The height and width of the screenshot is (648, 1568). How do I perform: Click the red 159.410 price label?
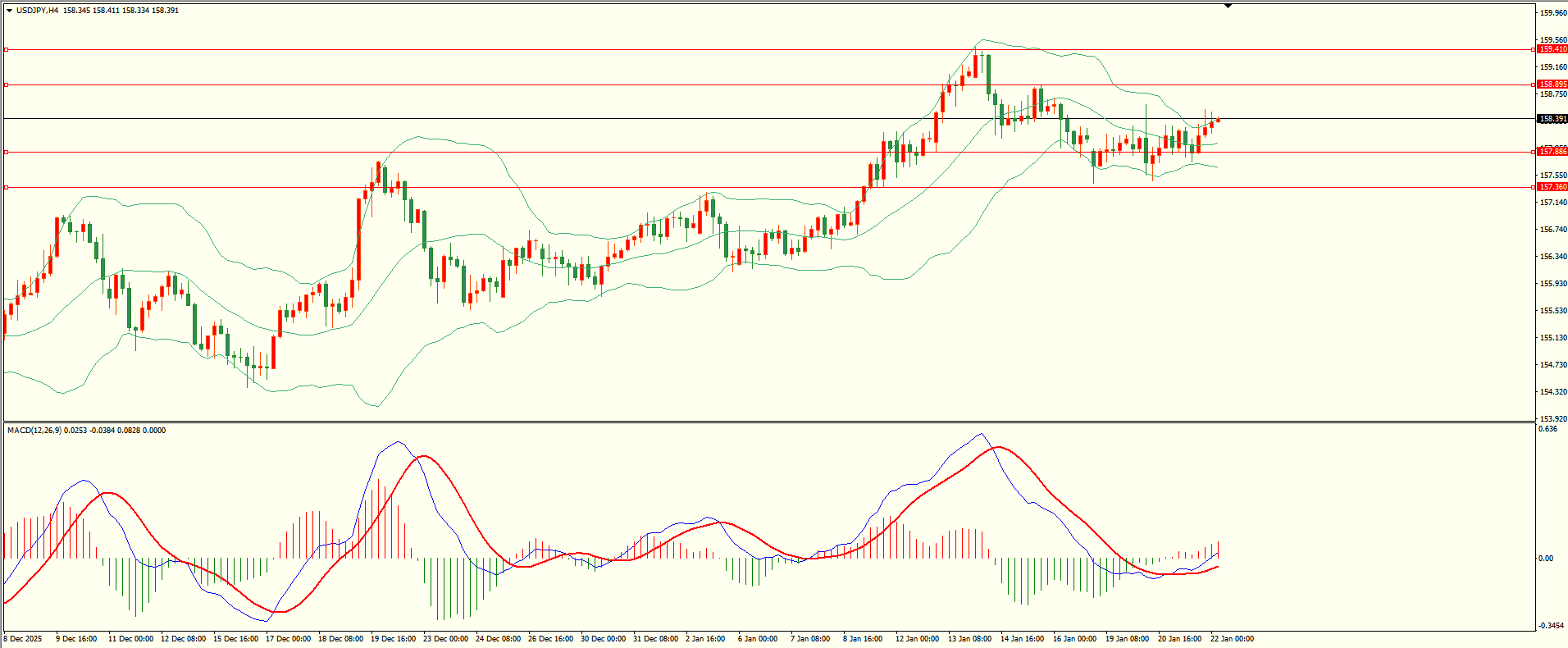(1552, 49)
